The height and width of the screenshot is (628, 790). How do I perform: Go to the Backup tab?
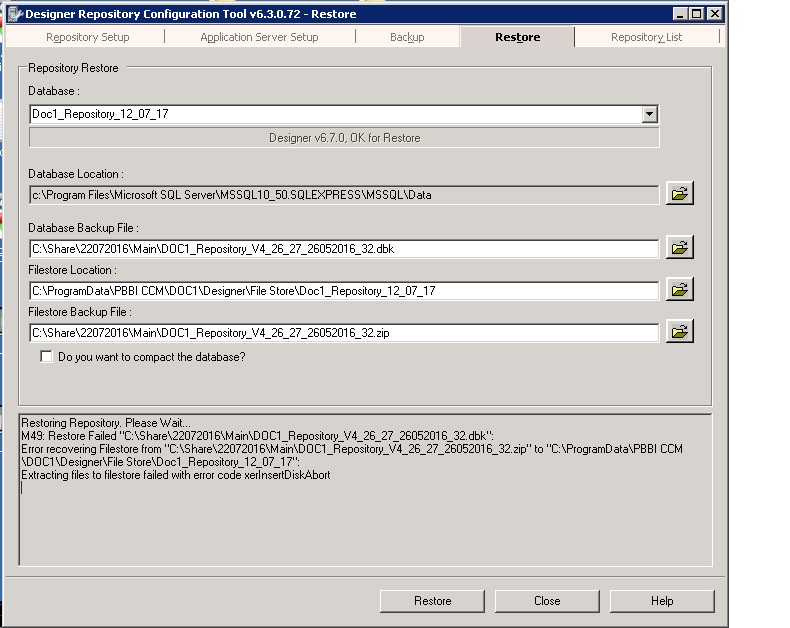[407, 37]
